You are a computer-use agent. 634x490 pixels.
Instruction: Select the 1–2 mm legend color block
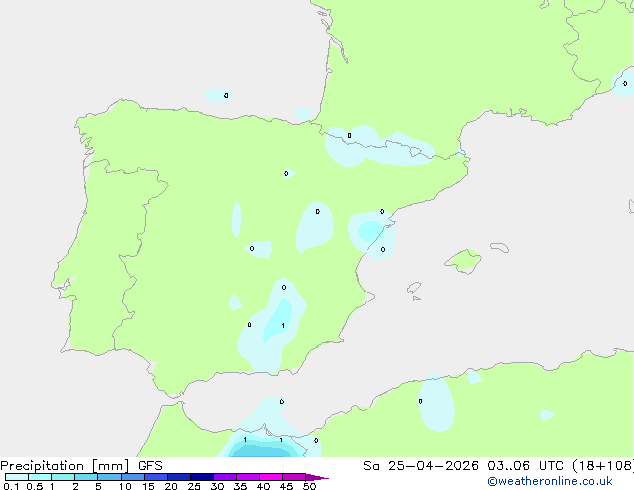[x=63, y=477]
